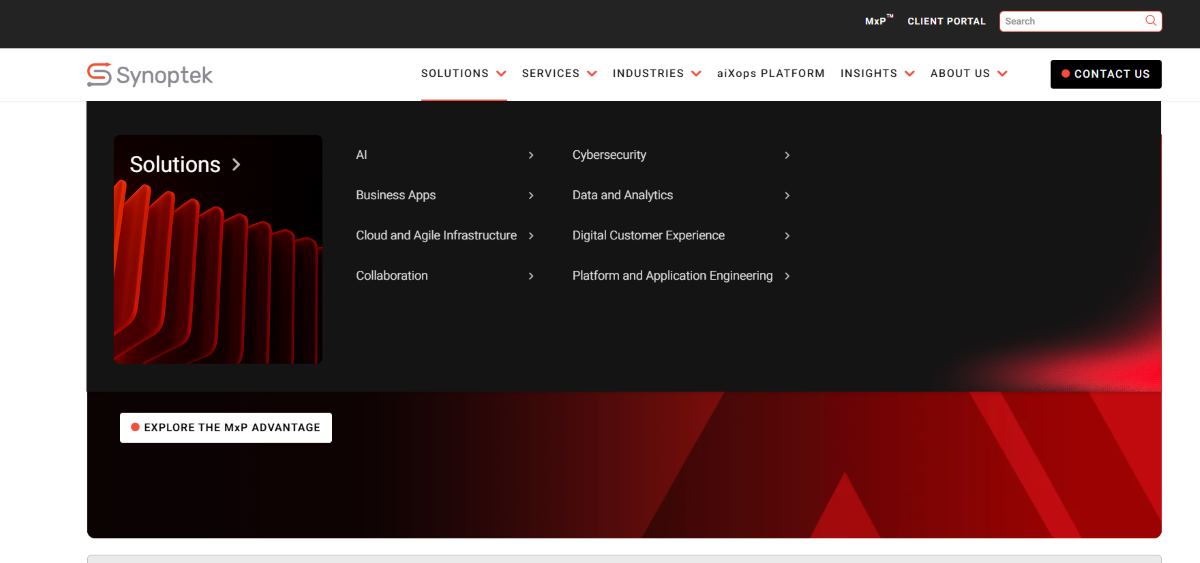Select the SERVICES menu item
Screen dimensions: 1200x563
(551, 73)
